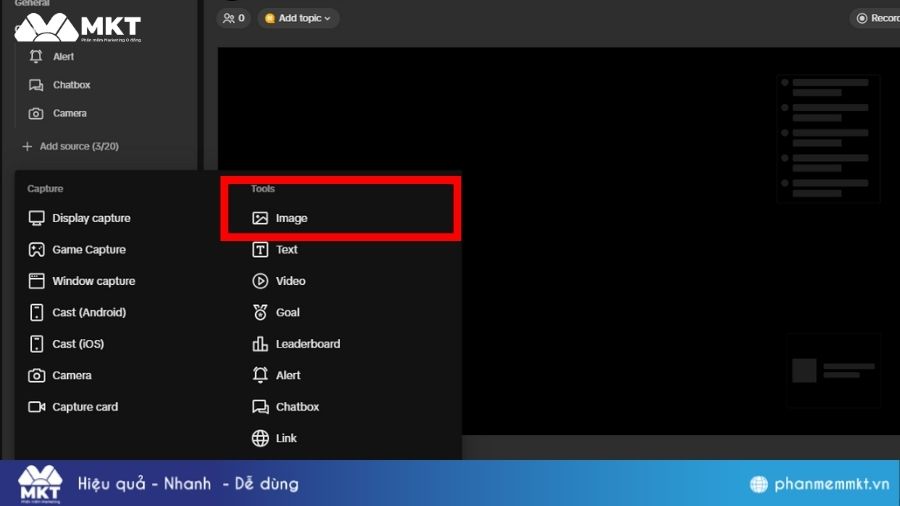Click the Text tool T icon
Screen dimensions: 900x506
260,250
